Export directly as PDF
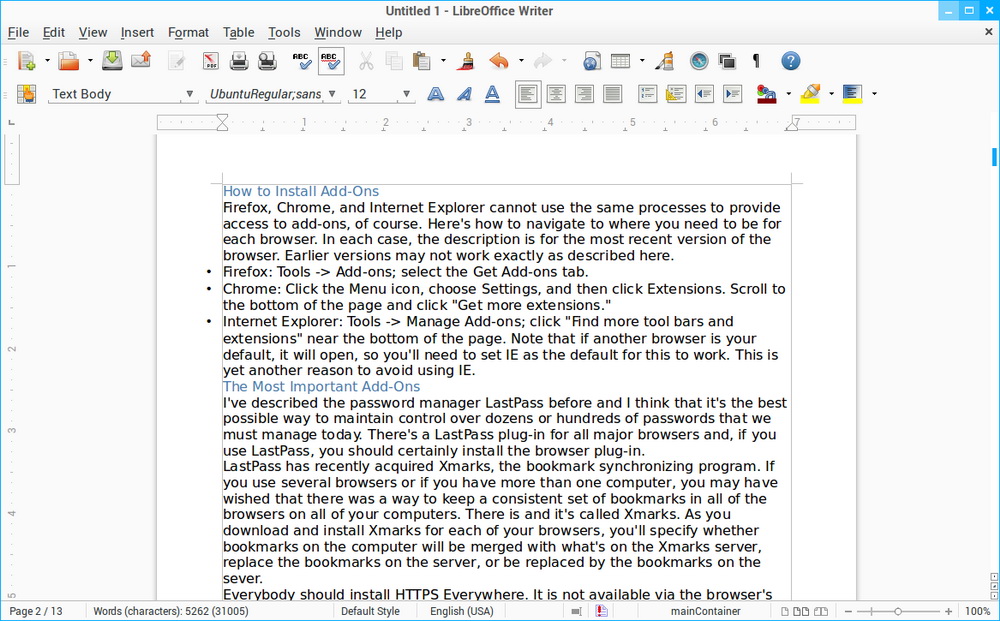The image size is (1000, 621). click(x=210, y=61)
